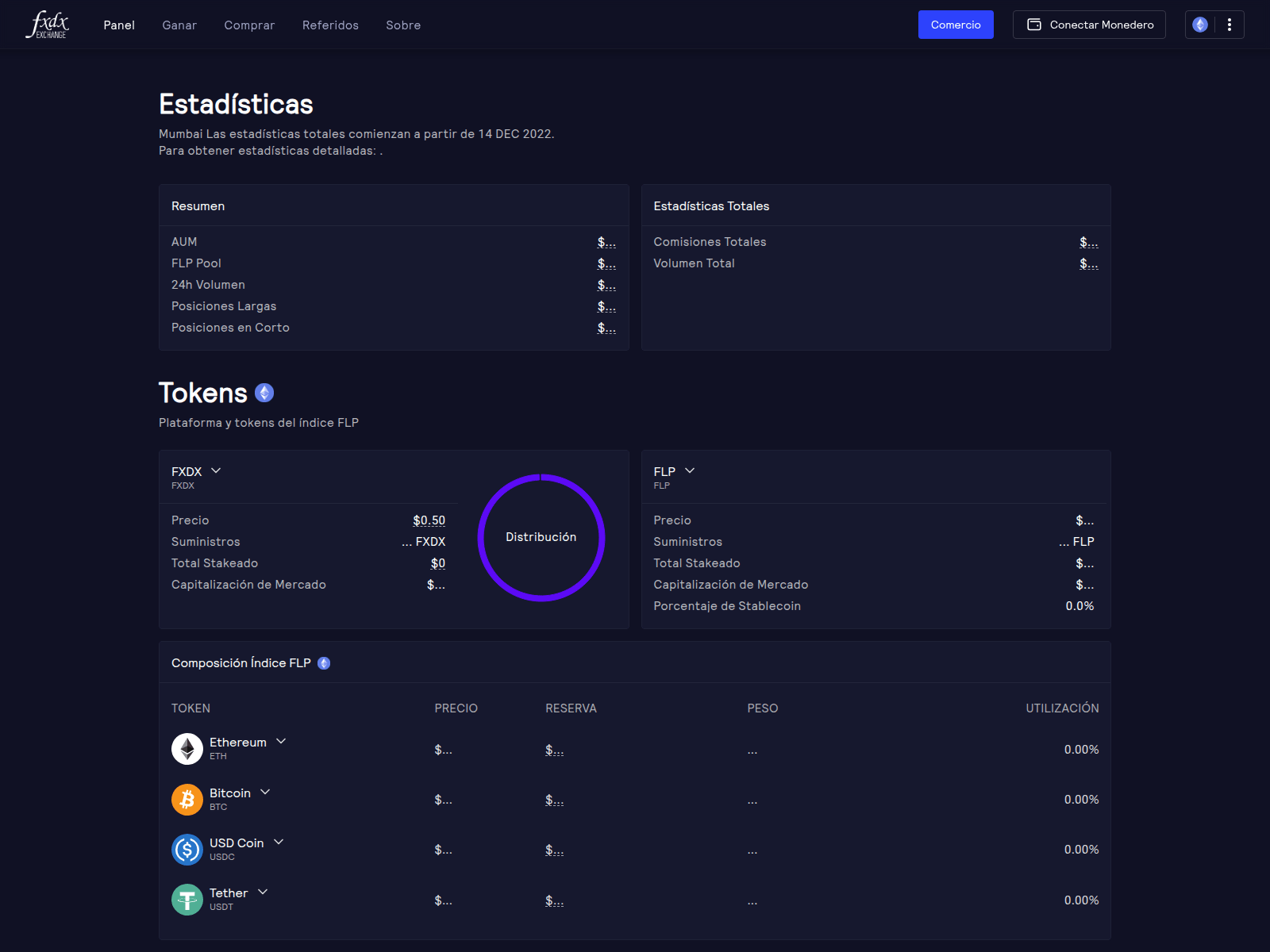The width and height of the screenshot is (1270, 952).
Task: Click the Ethereum icon next to Tokens heading
Action: pos(264,393)
